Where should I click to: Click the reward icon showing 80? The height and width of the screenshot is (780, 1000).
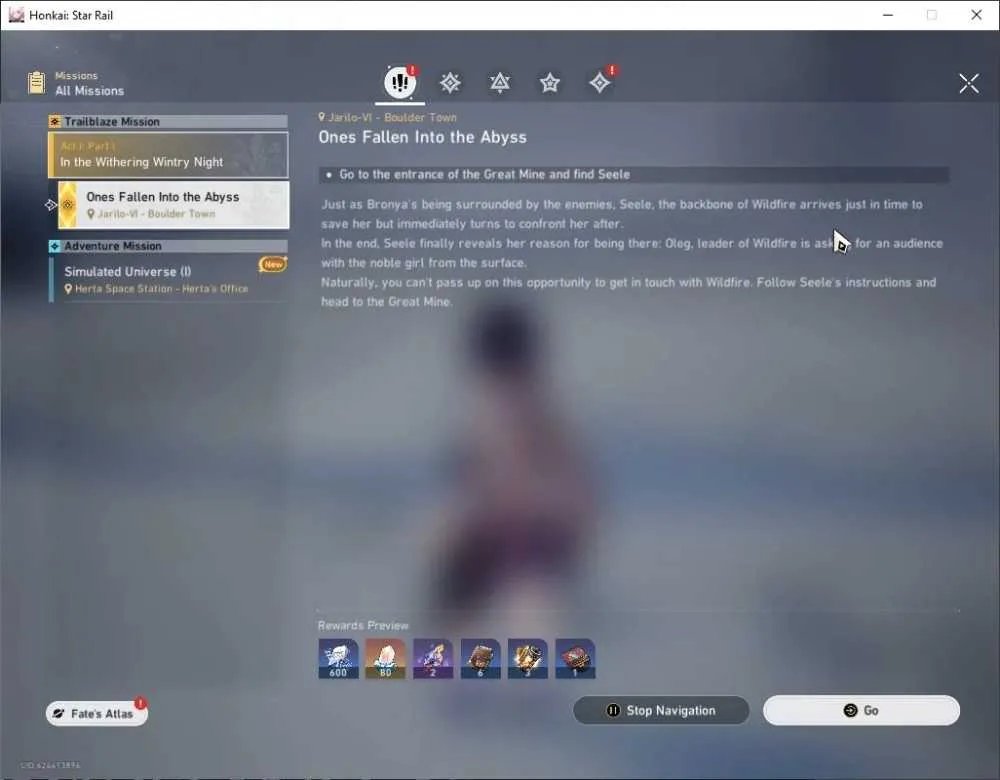tap(385, 658)
